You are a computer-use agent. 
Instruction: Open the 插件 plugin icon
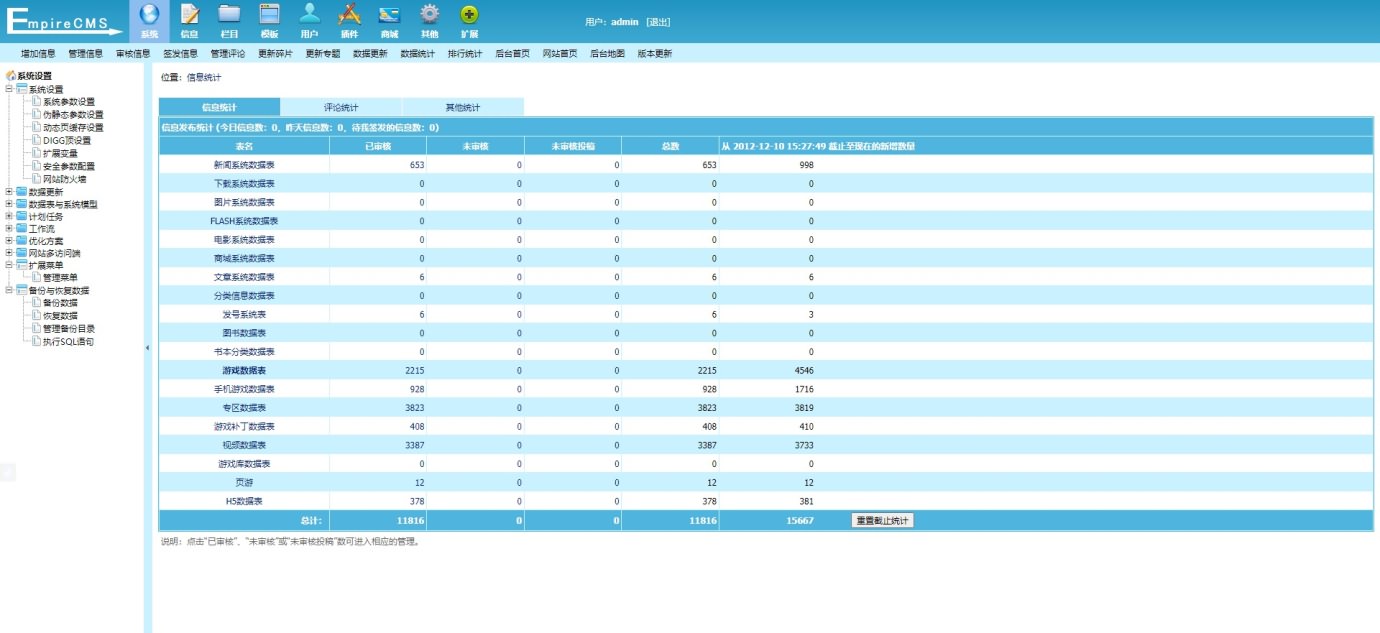349,14
